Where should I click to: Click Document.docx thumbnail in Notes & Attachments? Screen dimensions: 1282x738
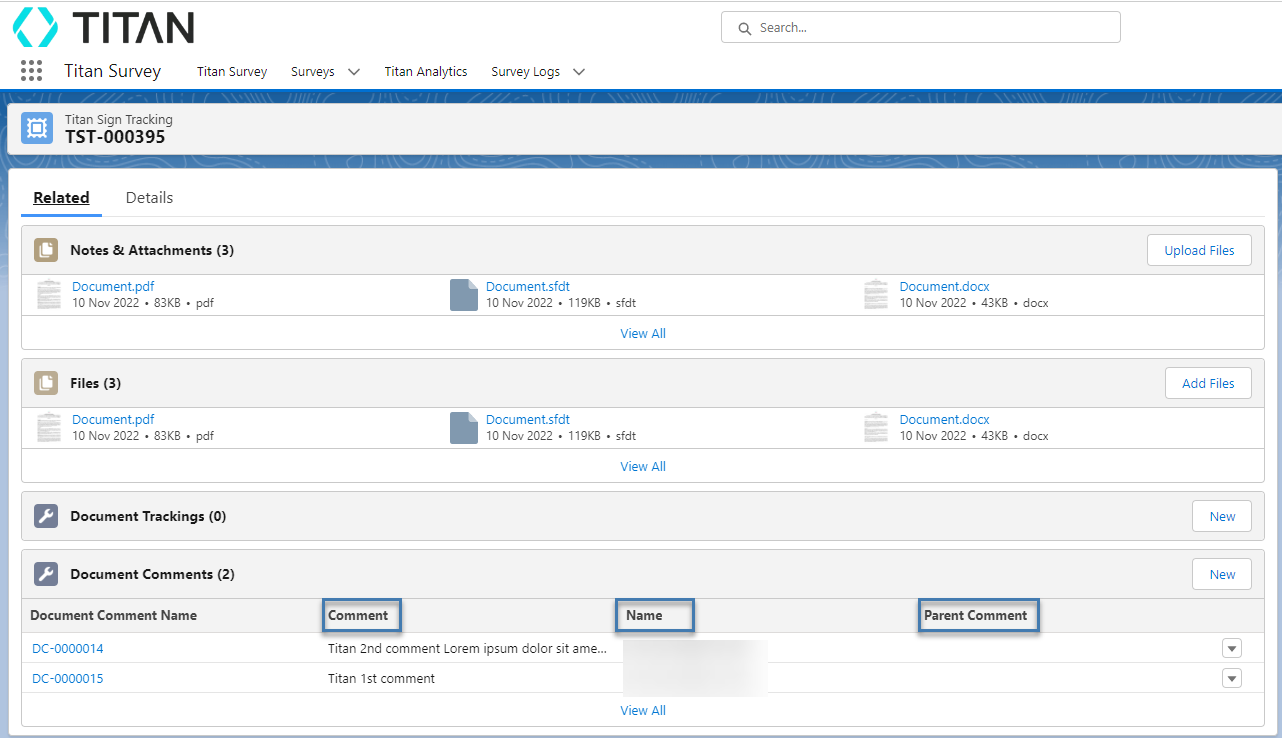(x=876, y=295)
